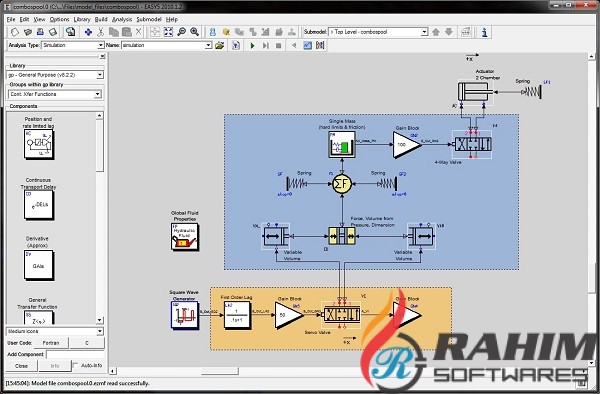Click the Actuator 2 Chamber block

[x=476, y=92]
